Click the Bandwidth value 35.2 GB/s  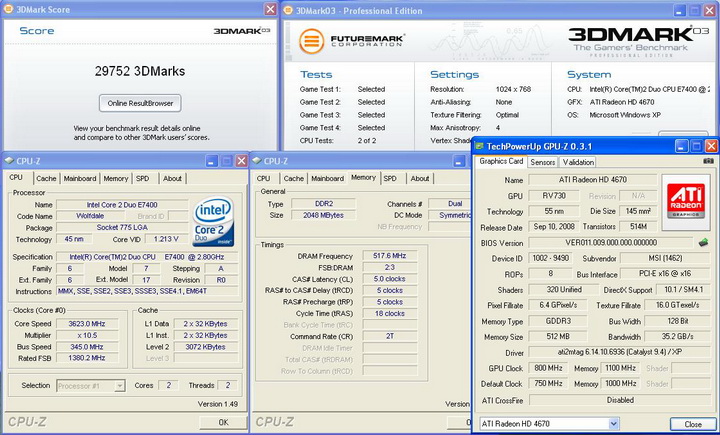click(677, 336)
